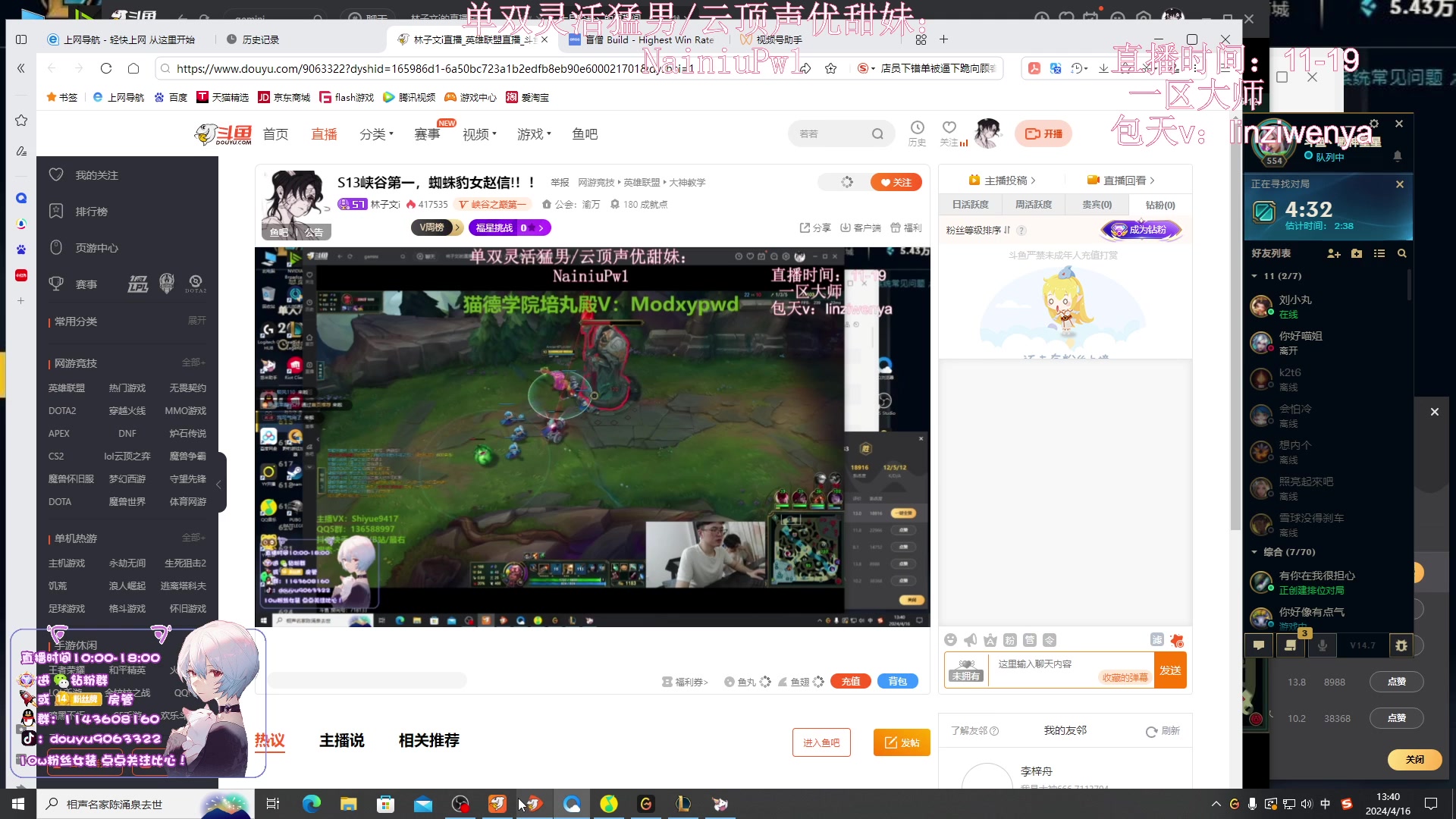
Task: Open 我的关注 in left sidebar
Action: 96,175
